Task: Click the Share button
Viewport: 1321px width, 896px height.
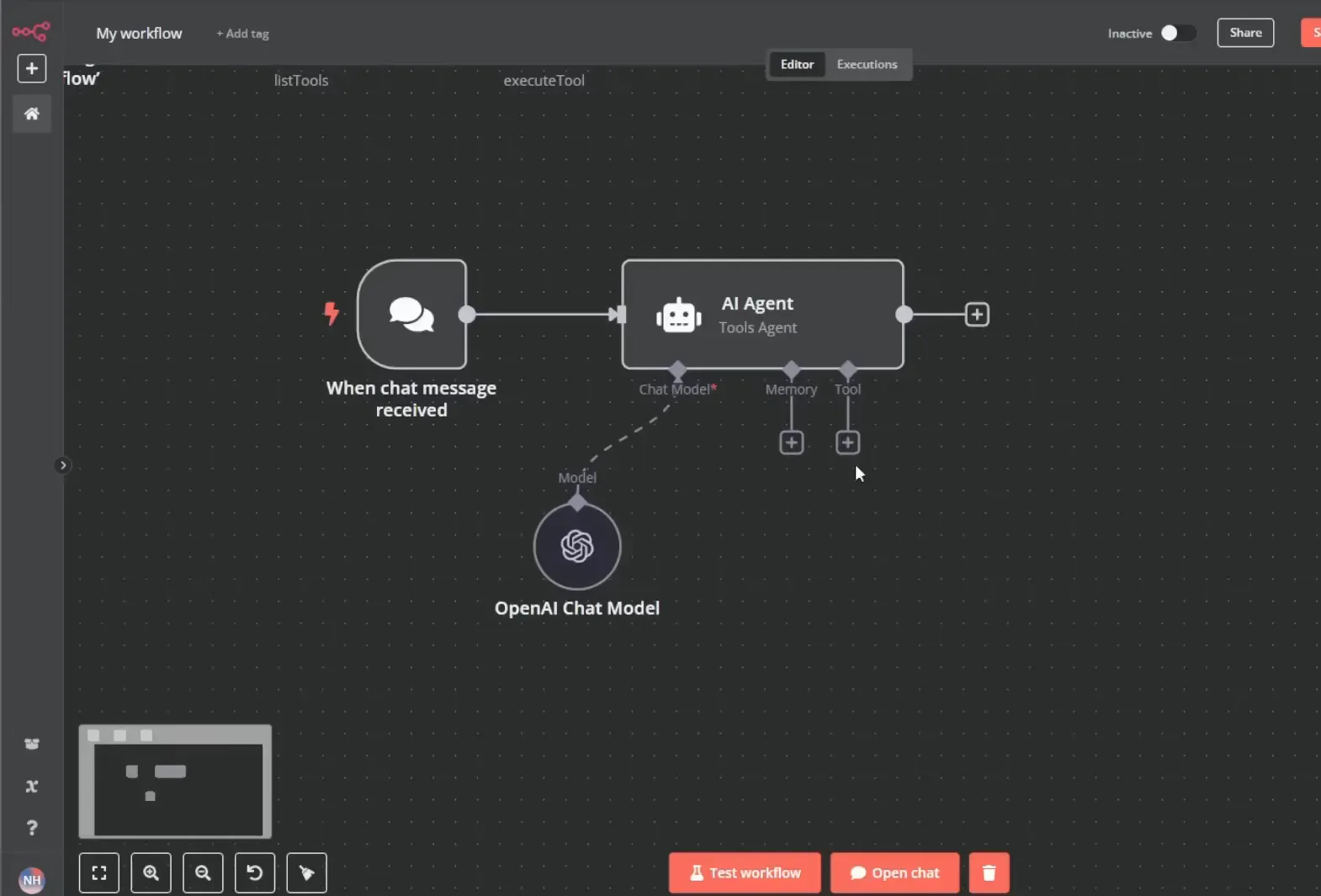Action: 1245,33
